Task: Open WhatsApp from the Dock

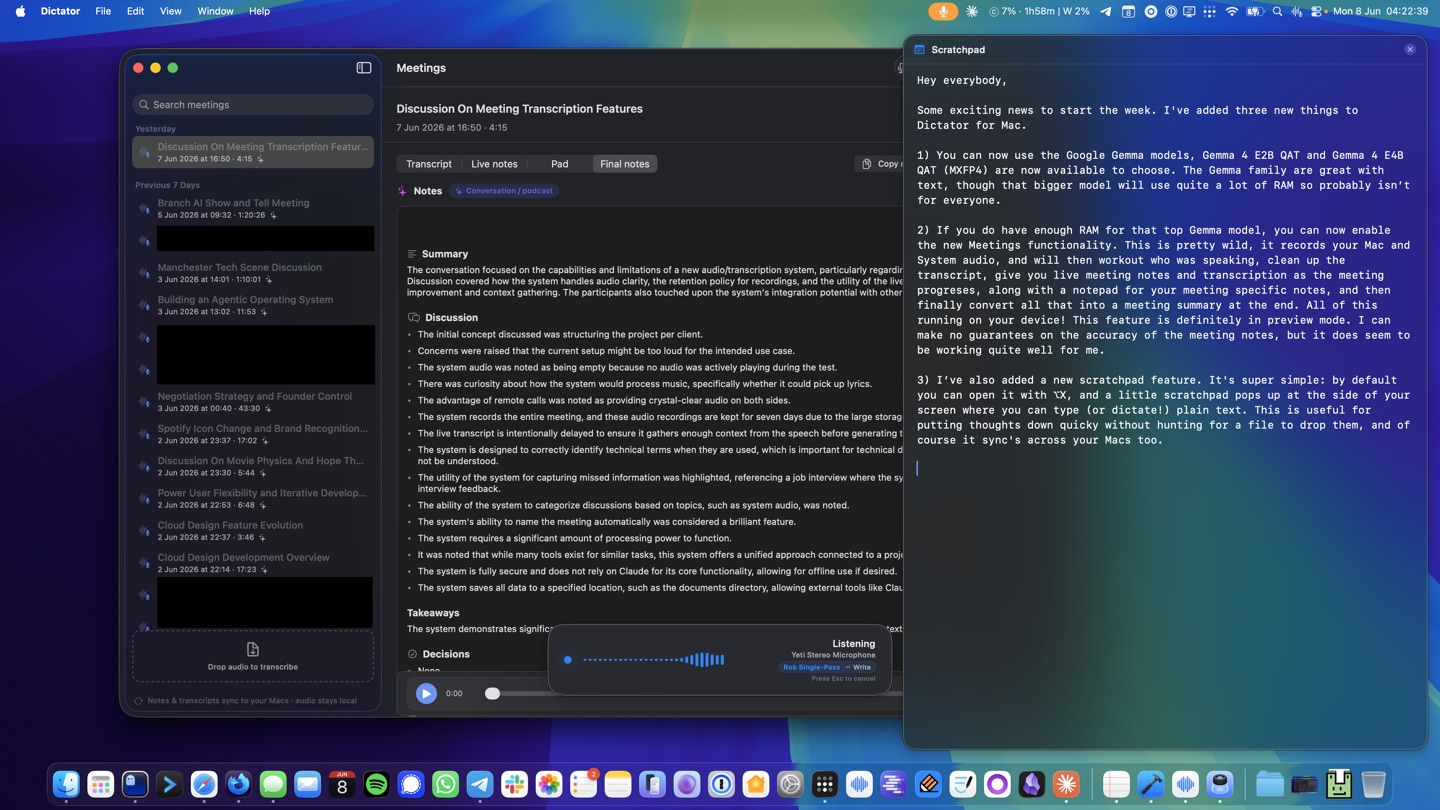Action: 445,784
